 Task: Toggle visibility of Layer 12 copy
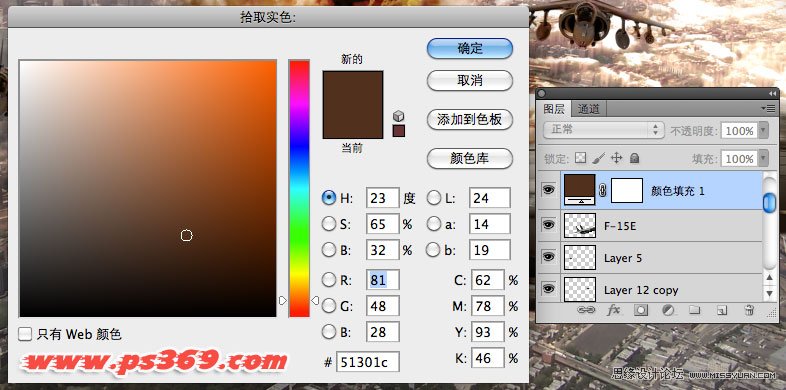(x=548, y=289)
